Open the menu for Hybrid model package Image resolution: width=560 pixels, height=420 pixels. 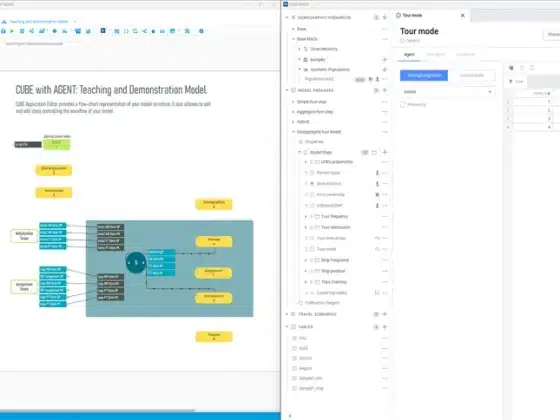385,122
